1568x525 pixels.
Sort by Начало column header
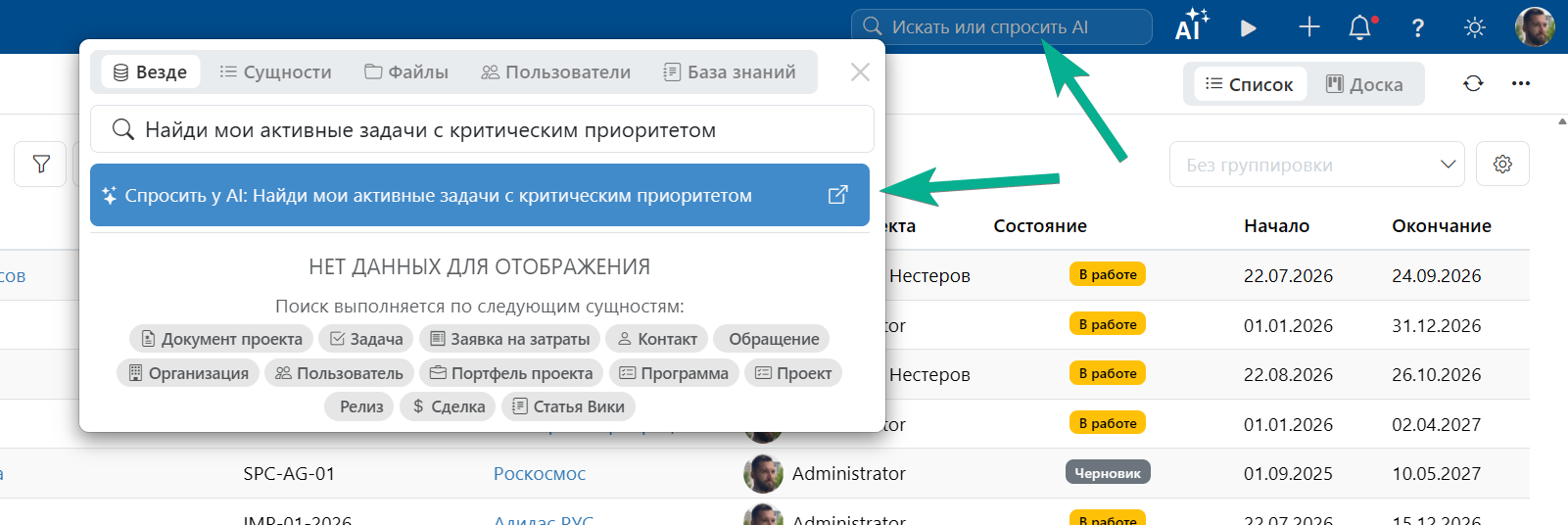1276,226
